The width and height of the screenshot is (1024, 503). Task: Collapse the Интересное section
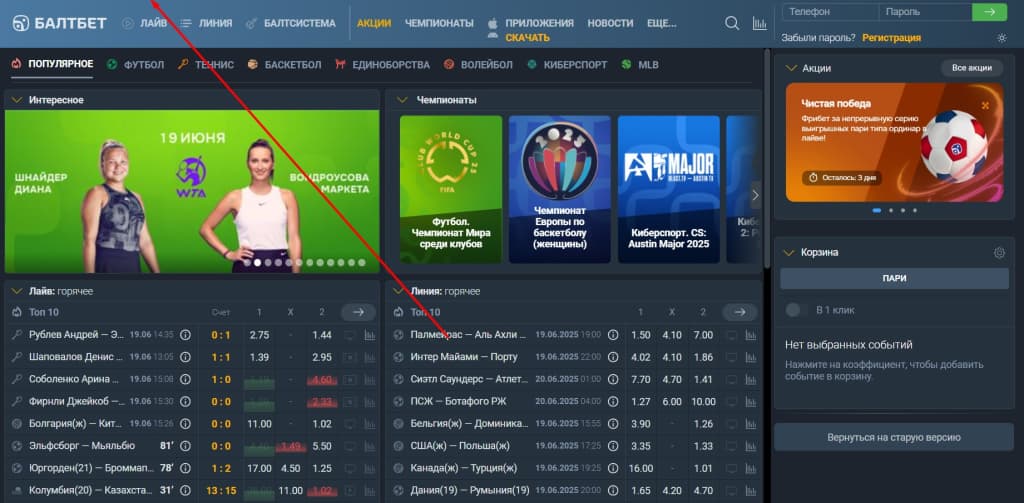pos(17,100)
